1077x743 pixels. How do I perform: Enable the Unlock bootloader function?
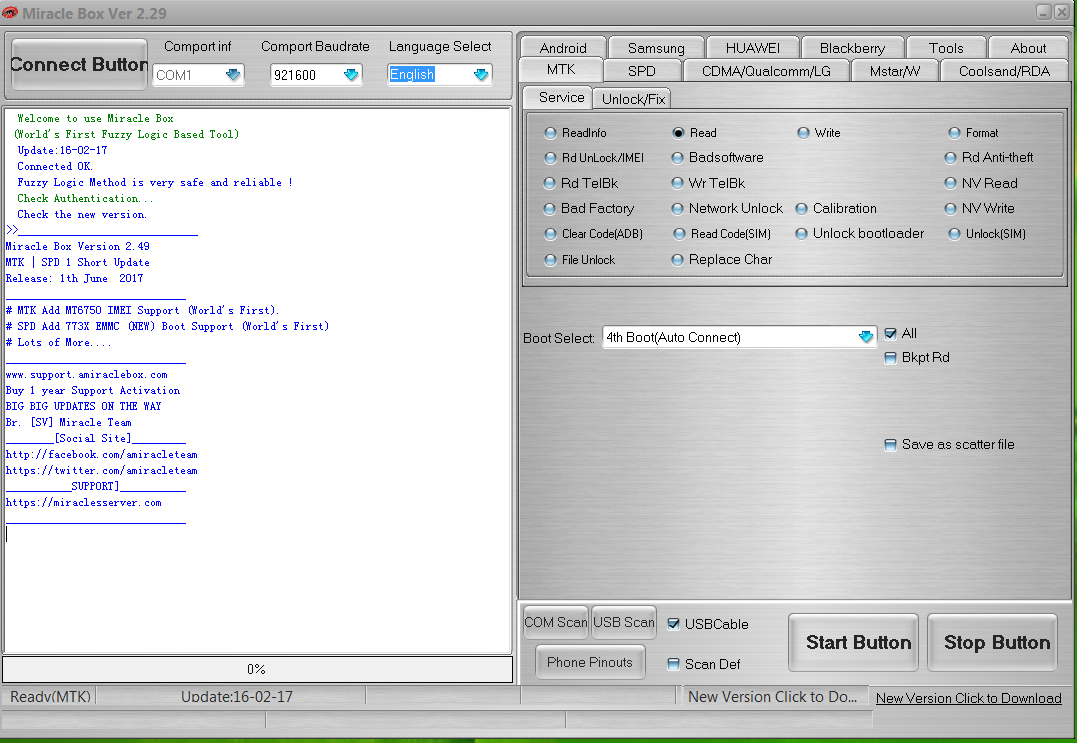click(801, 233)
